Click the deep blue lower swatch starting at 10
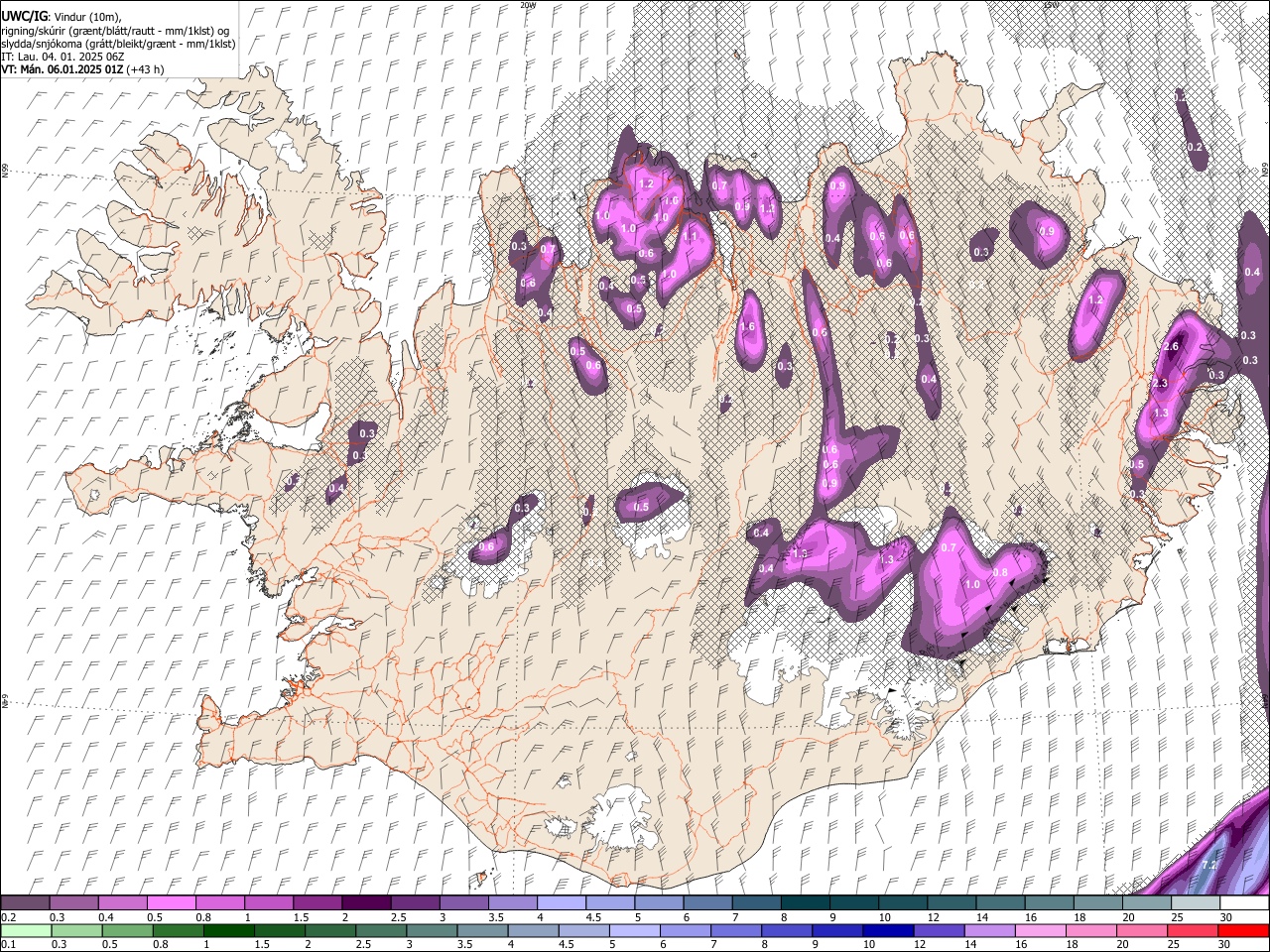This screenshot has width=1270, height=952. coord(886,930)
